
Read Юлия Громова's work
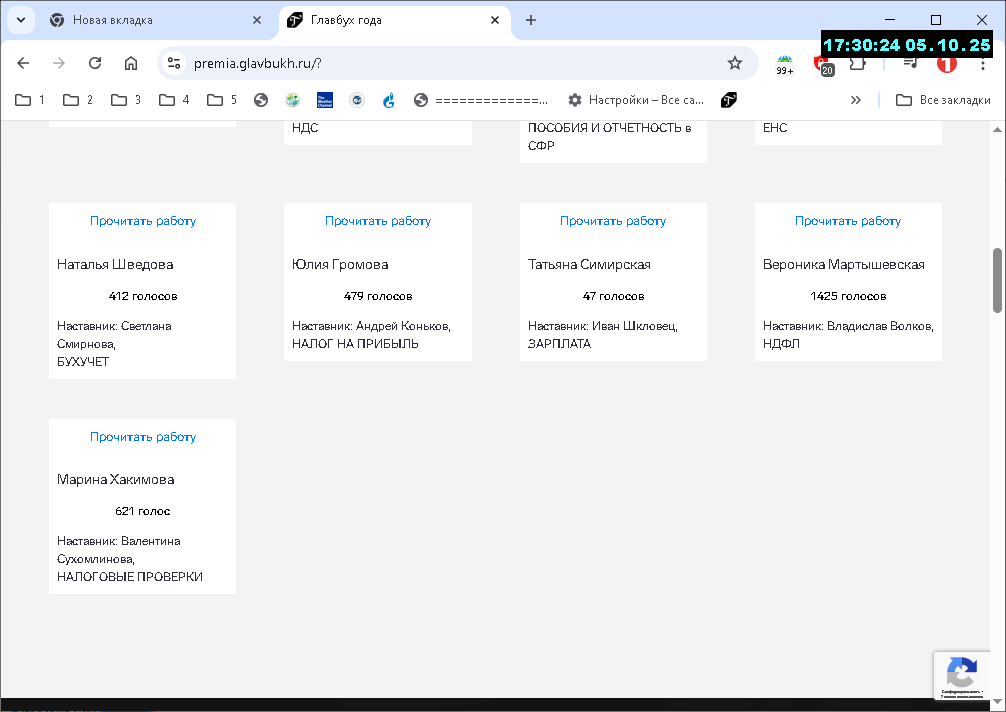click(378, 221)
